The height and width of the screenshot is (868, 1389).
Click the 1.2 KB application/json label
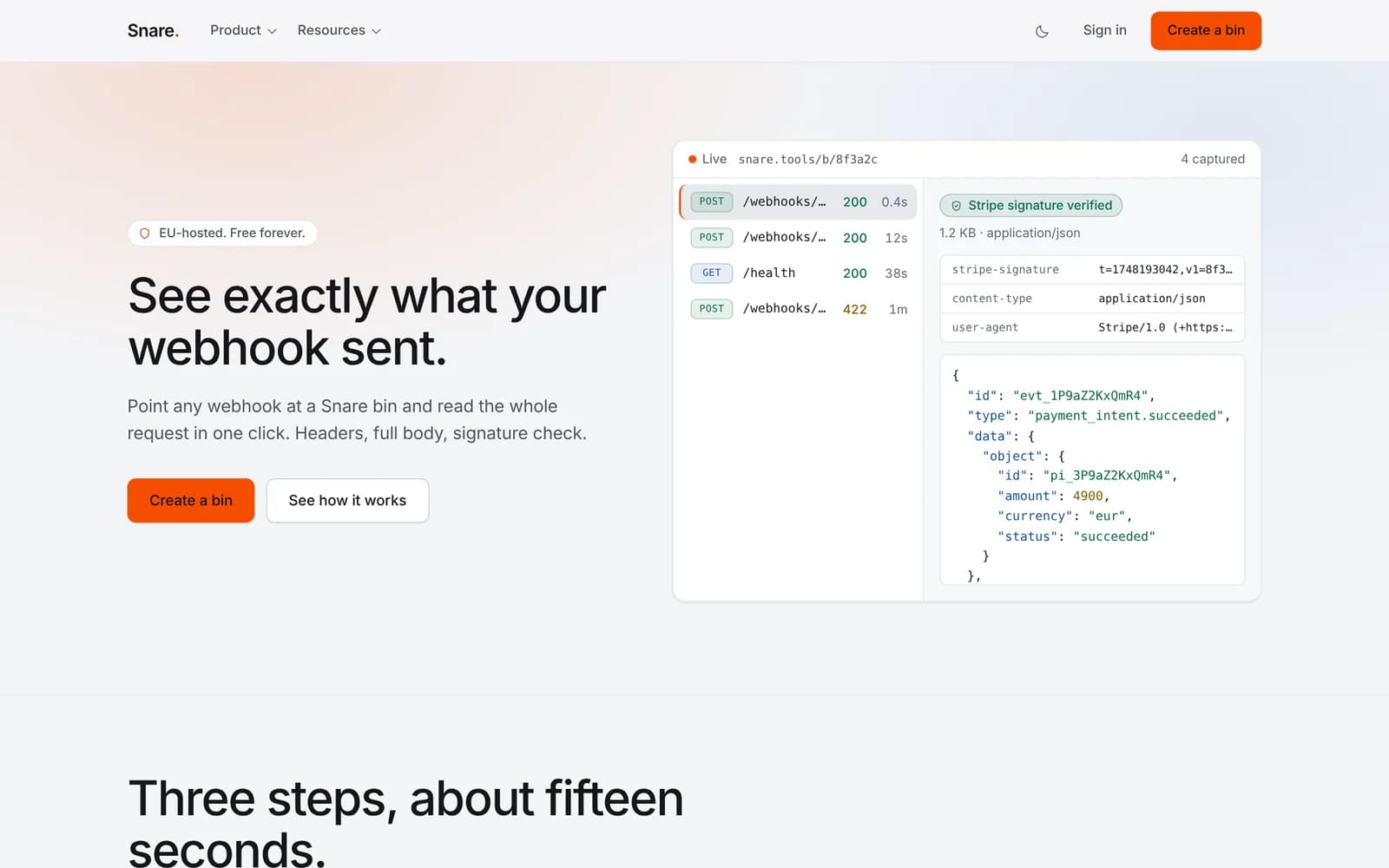click(1010, 233)
